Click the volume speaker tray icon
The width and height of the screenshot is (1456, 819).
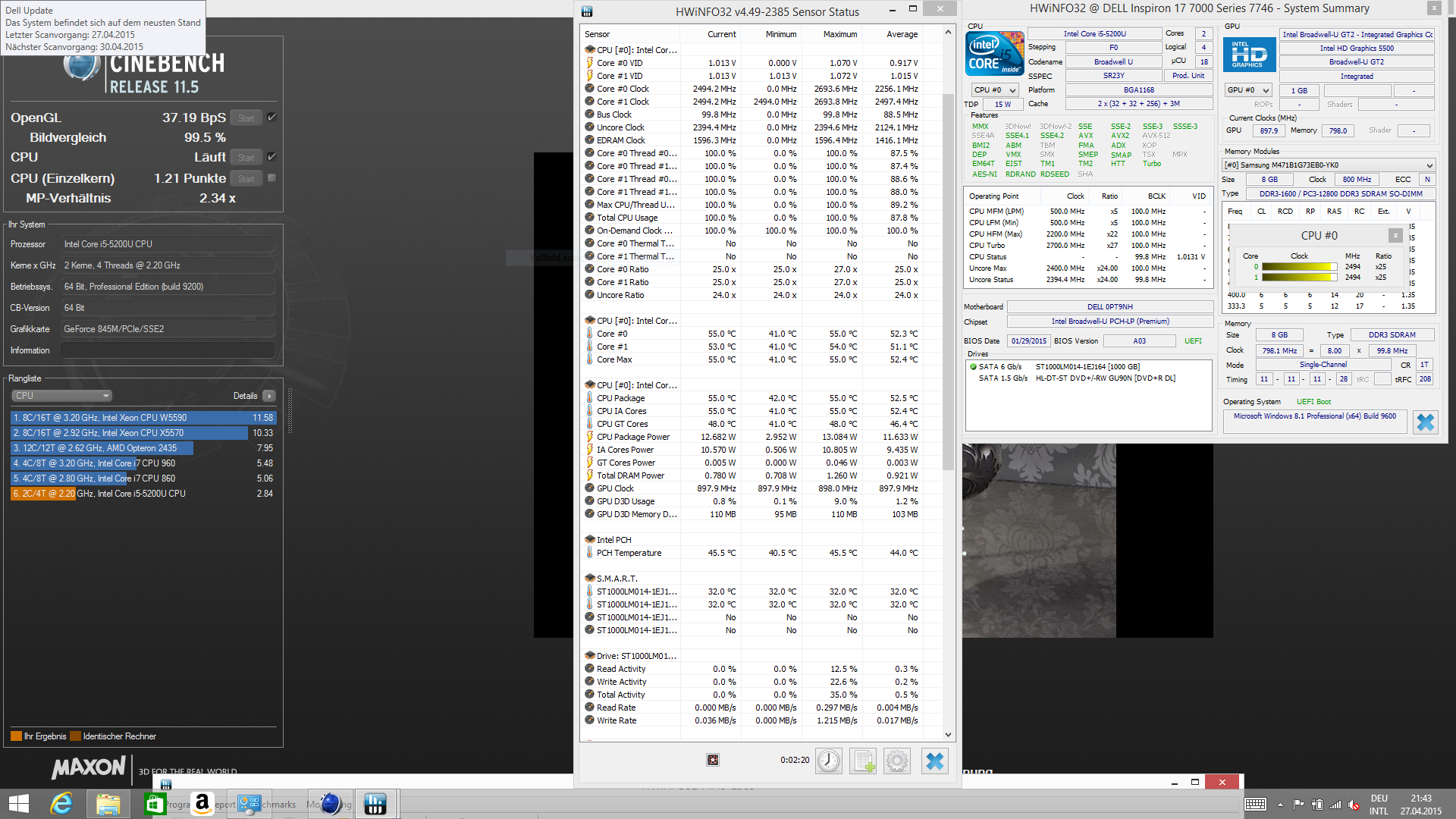pos(1354,805)
